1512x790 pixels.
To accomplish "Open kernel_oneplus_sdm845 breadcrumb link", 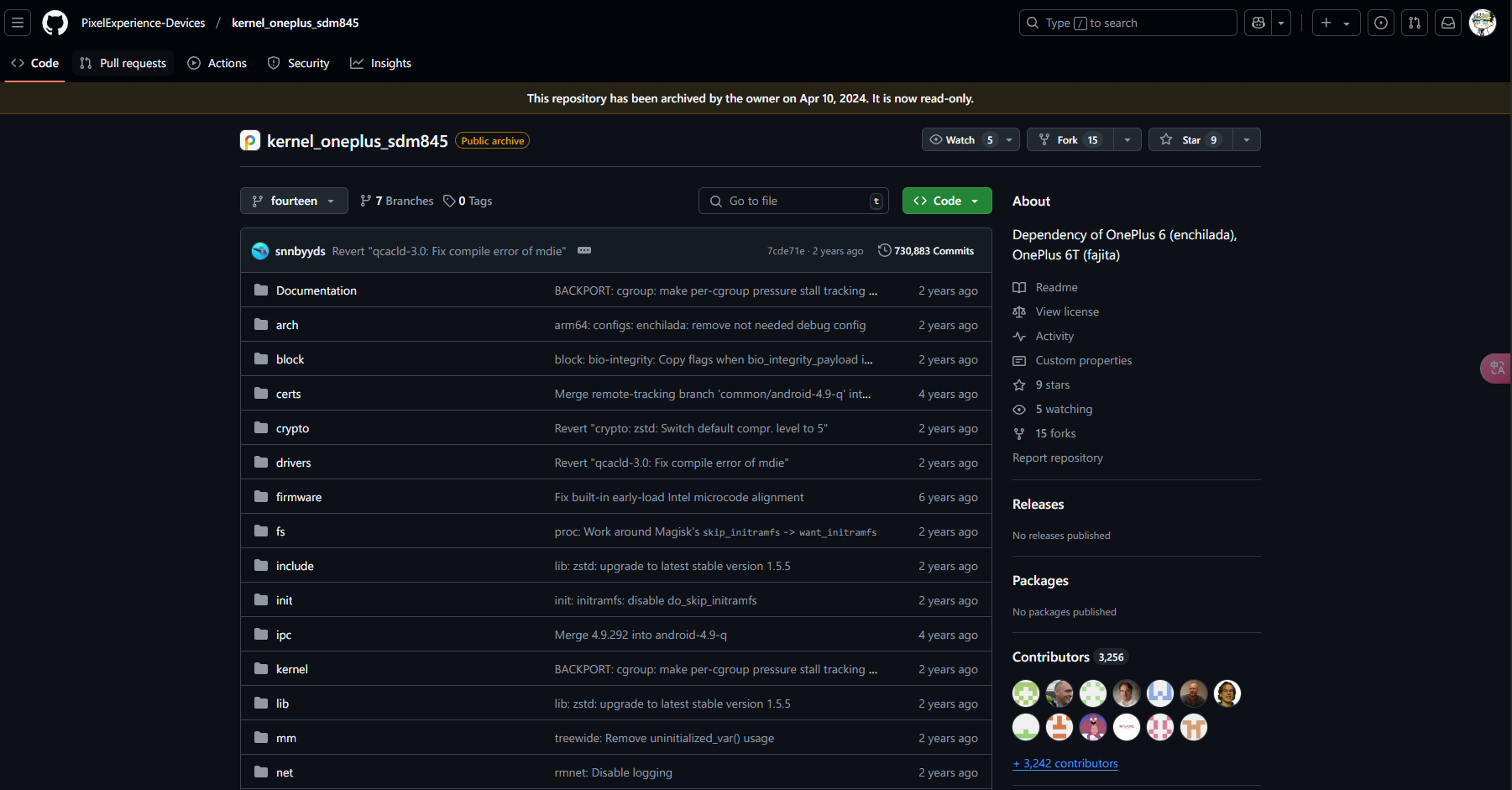I will [296, 23].
